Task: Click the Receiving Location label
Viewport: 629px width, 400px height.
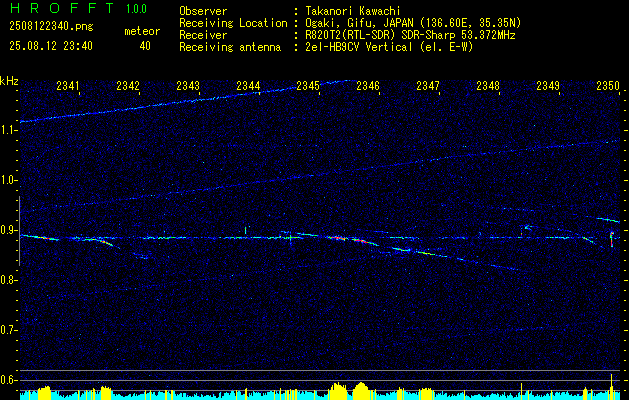Action: [x=233, y=23]
